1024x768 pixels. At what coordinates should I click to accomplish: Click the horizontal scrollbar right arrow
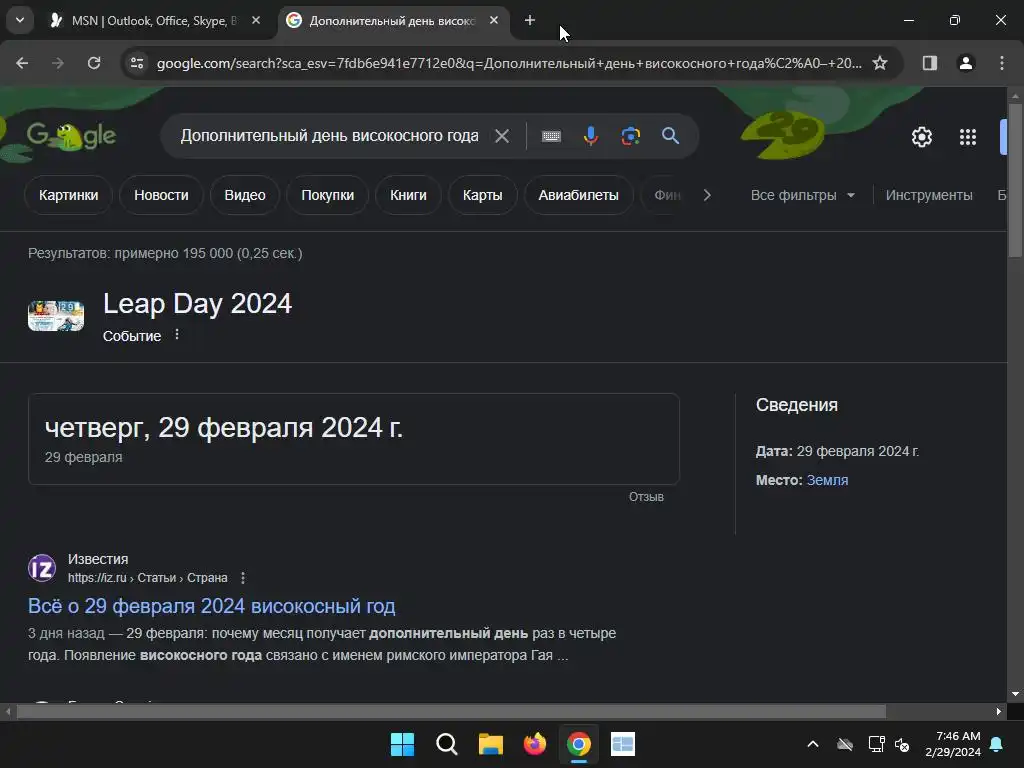[x=999, y=711]
